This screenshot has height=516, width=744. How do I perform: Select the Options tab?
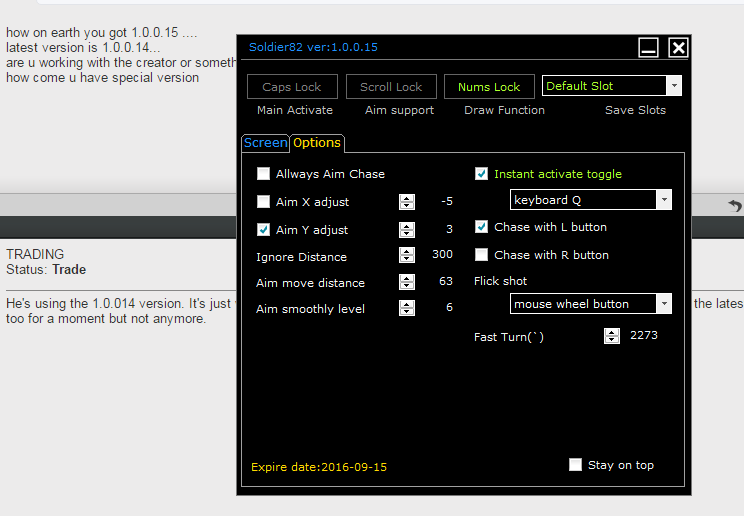316,142
